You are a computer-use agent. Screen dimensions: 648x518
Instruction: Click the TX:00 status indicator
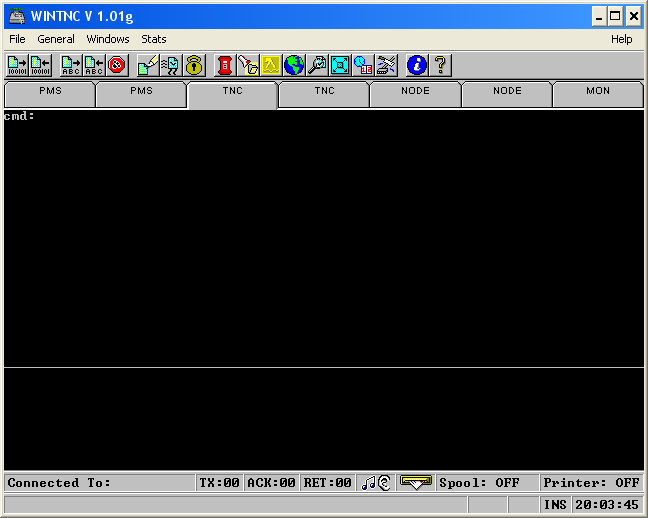pos(219,482)
